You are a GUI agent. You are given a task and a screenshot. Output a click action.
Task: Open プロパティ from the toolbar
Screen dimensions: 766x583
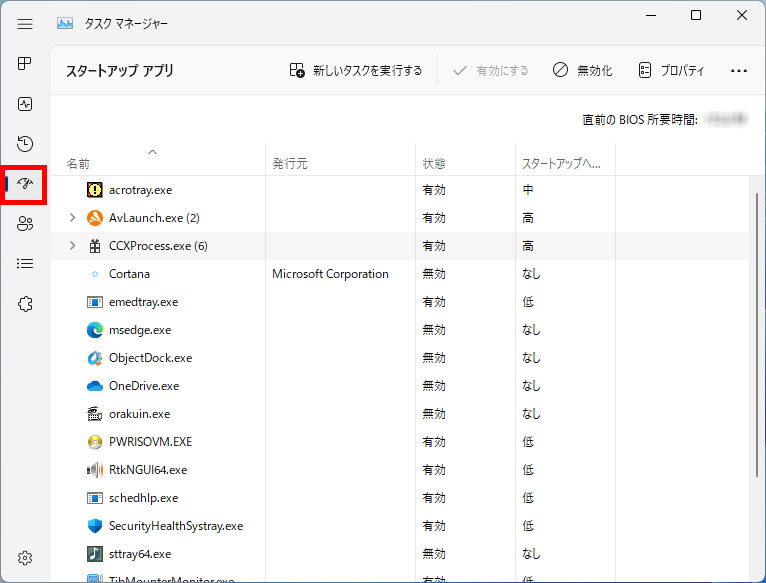pyautogui.click(x=671, y=71)
